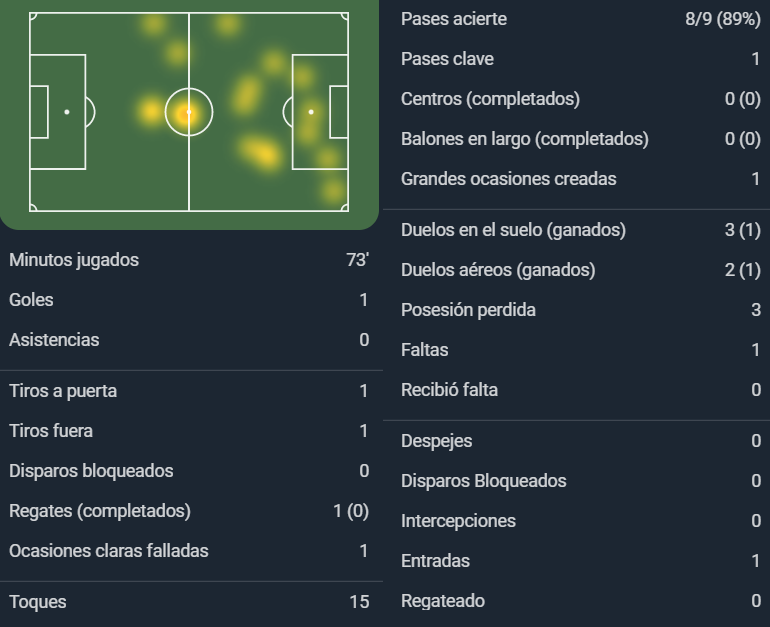Click the Goles stat label

[x=31, y=300]
